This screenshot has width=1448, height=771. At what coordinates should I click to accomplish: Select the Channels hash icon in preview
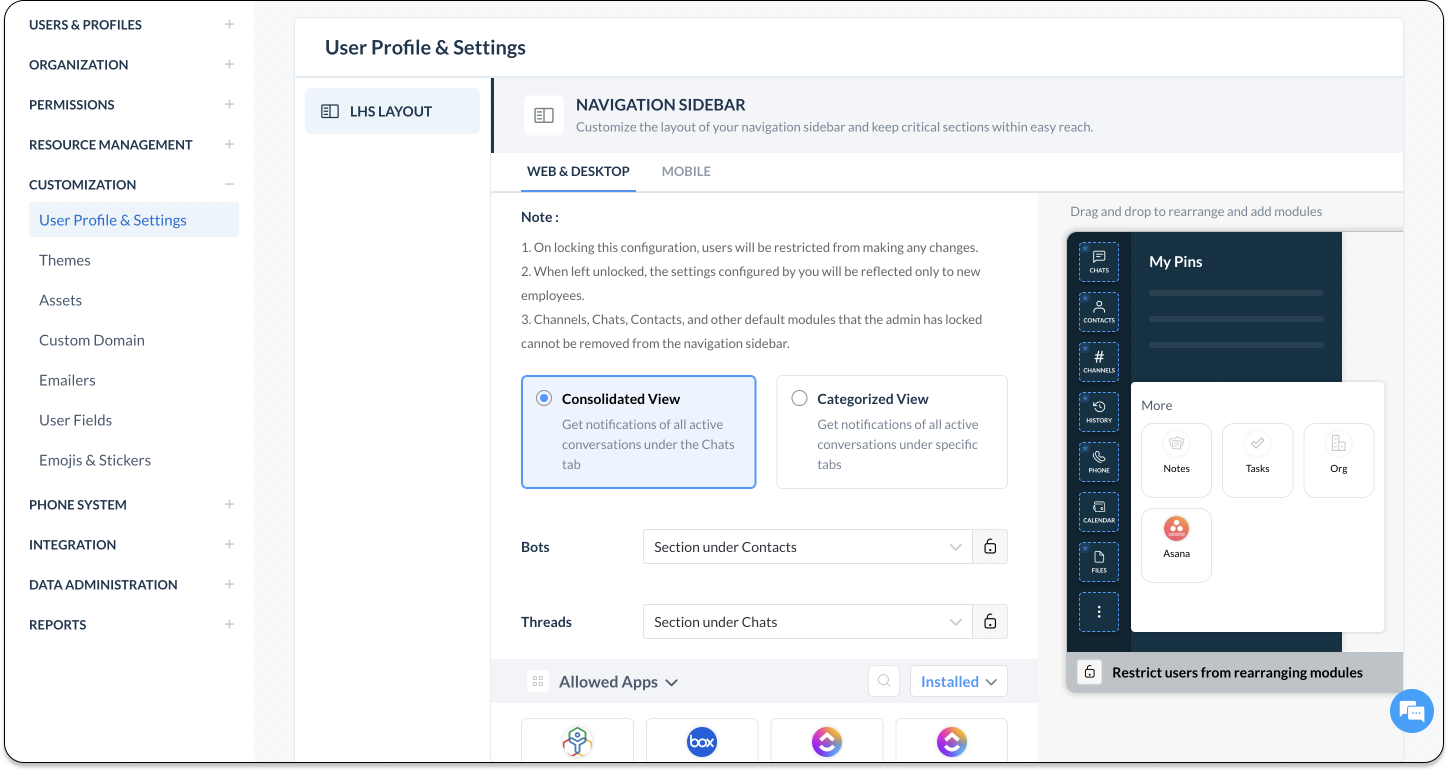(1099, 362)
